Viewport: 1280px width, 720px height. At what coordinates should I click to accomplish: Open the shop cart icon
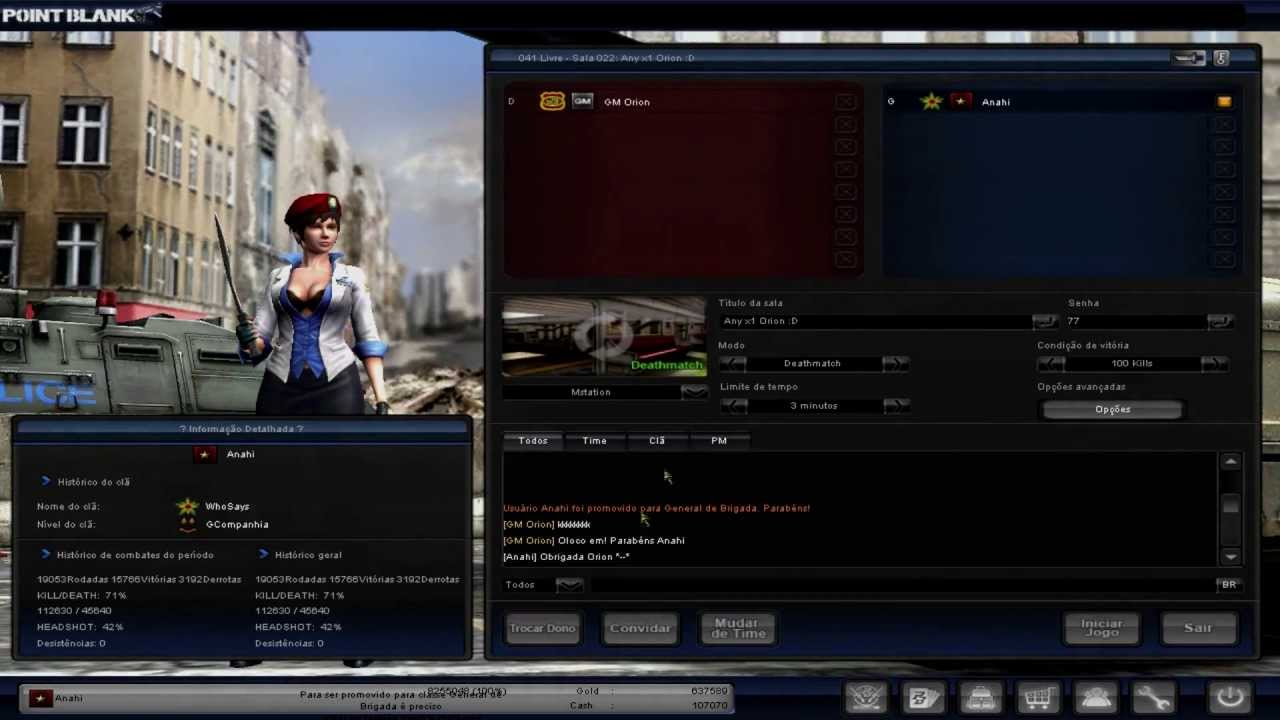coord(1038,697)
